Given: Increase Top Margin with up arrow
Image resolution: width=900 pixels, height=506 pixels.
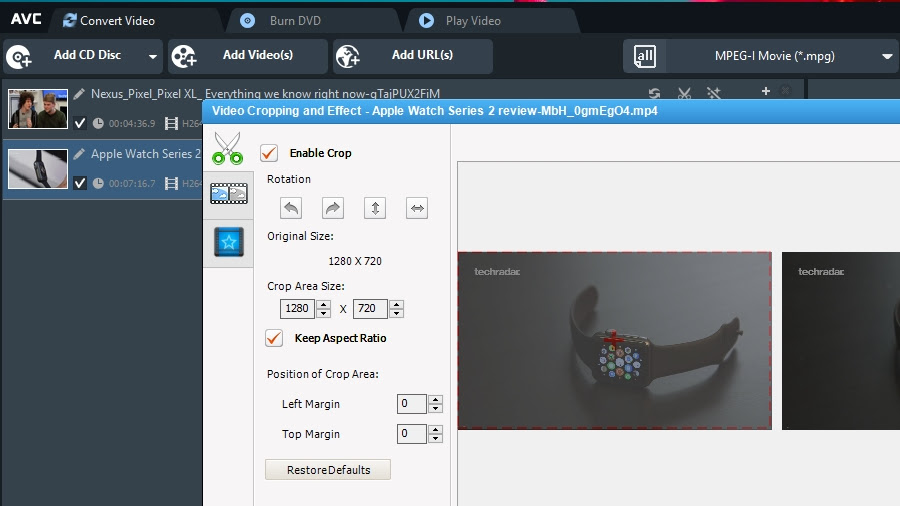Looking at the screenshot, I should tap(436, 430).
